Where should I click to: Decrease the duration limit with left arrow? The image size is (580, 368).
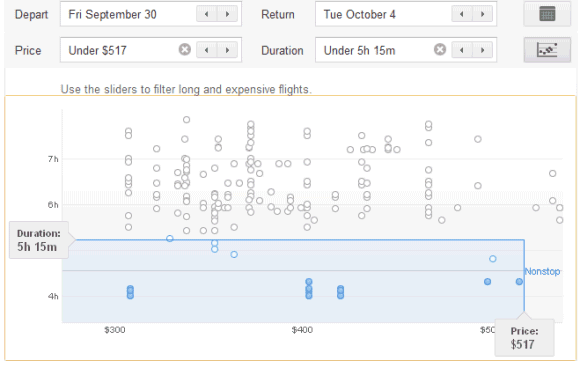462,50
